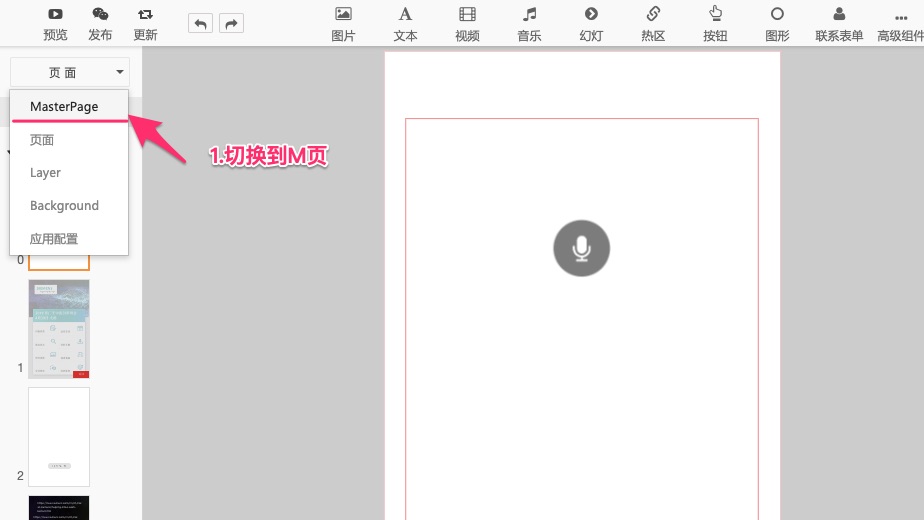Click the 更新 update icon

click(145, 15)
